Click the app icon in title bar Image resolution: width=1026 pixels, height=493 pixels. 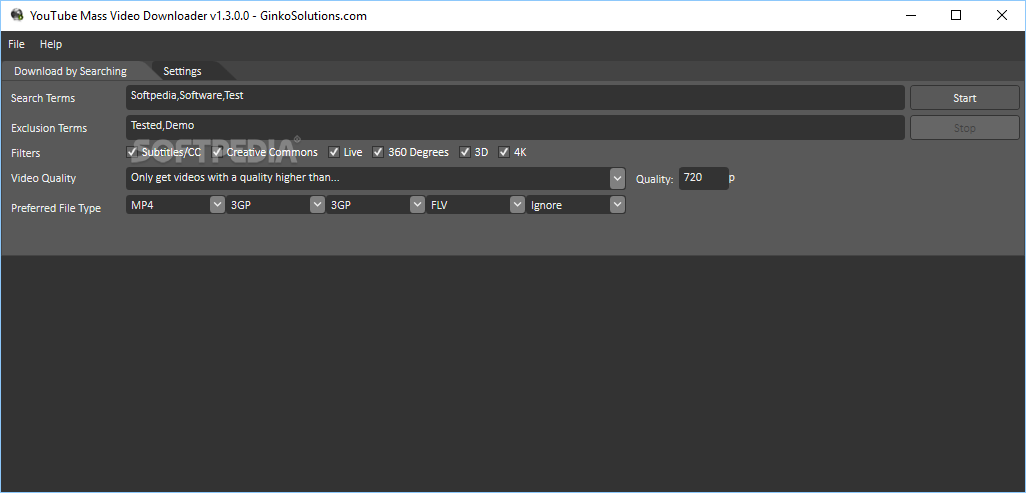click(17, 15)
